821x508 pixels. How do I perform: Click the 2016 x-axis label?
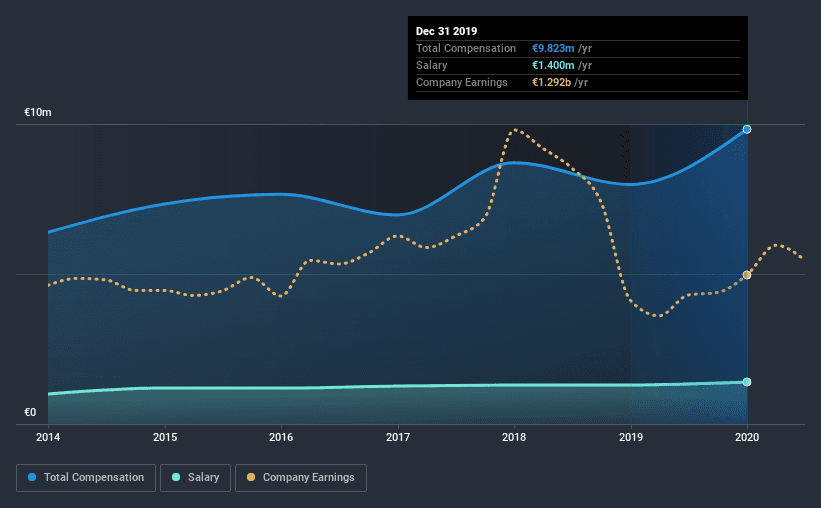coord(281,437)
